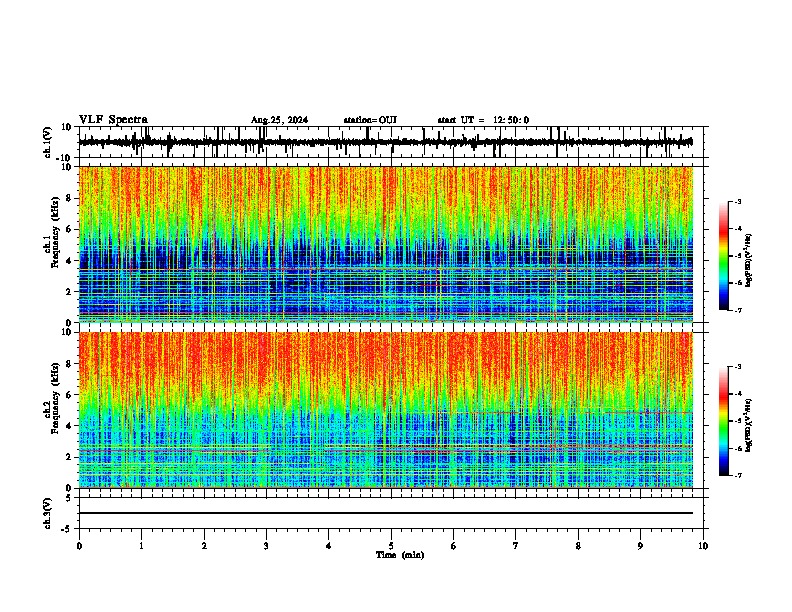Click the ch.1 colorbar log(PSD) label
The width and height of the screenshot is (792, 612).
coord(749,261)
